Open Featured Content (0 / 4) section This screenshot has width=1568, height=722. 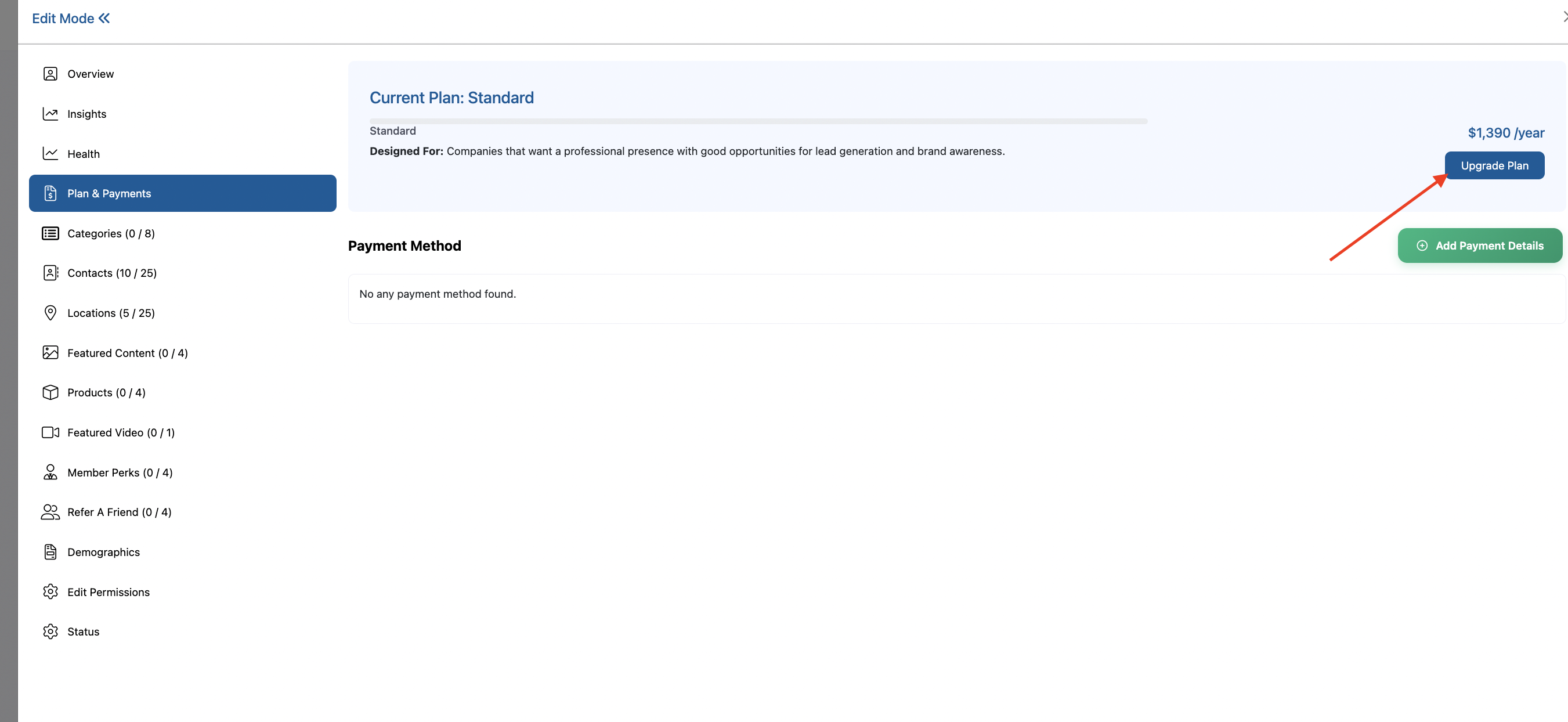[x=127, y=353]
